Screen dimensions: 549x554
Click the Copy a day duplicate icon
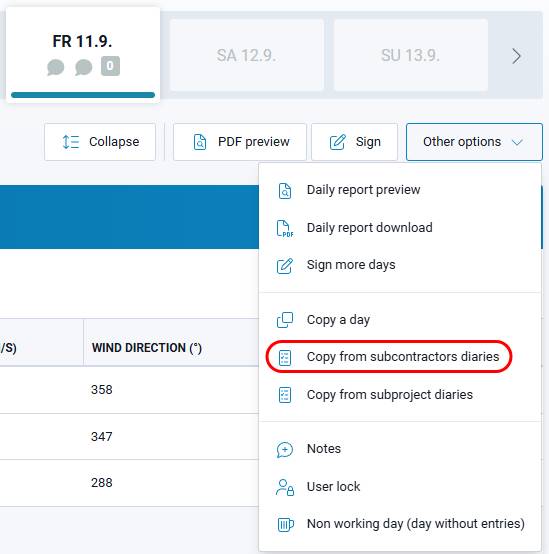click(285, 320)
